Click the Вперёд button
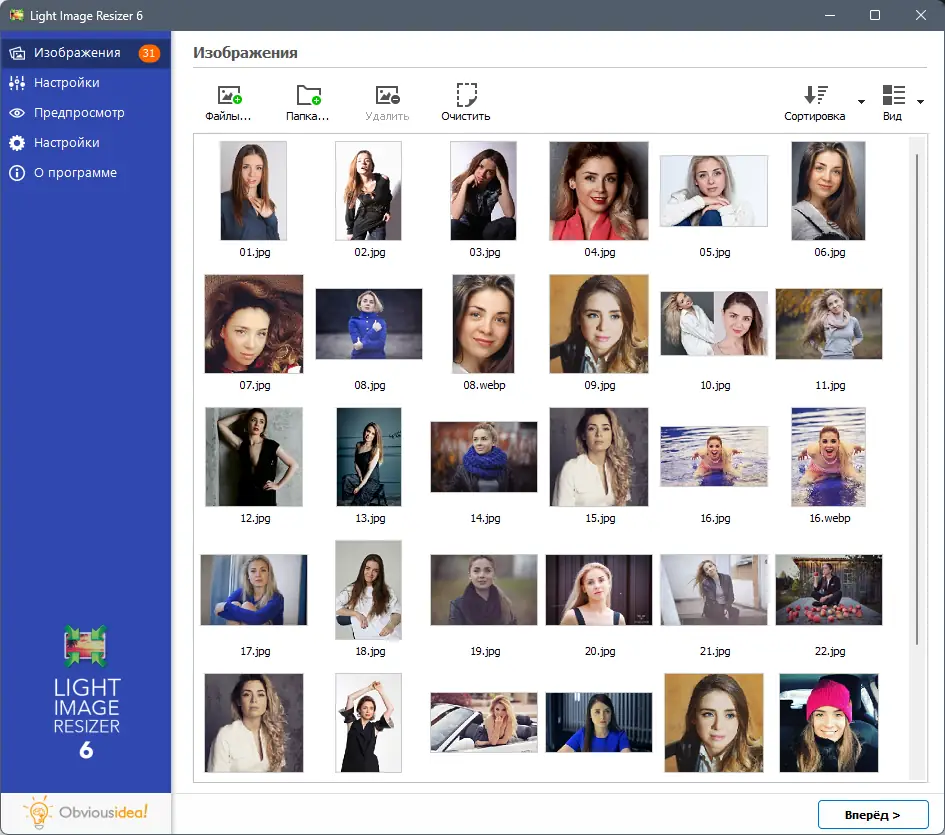Viewport: 945px width, 835px height. (875, 814)
